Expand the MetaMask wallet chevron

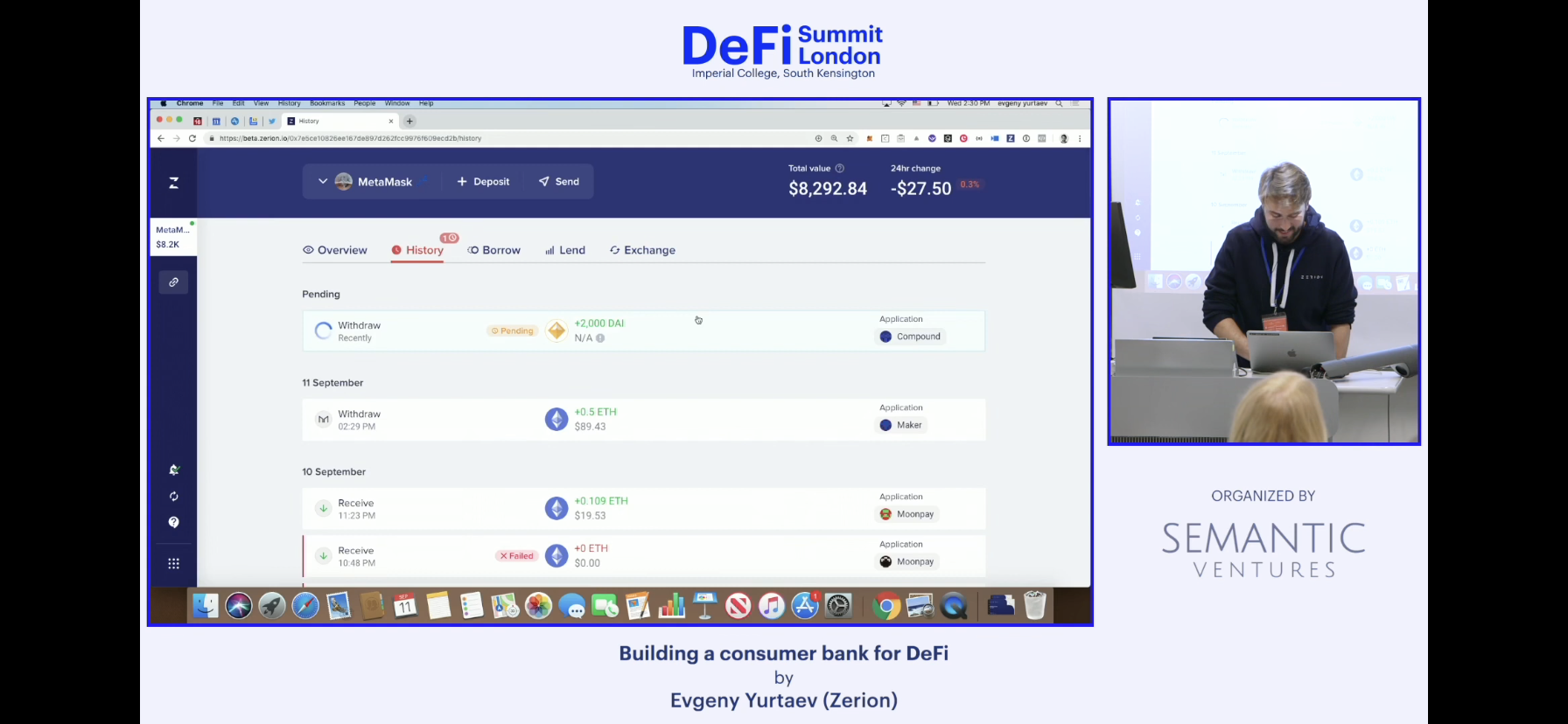pos(323,181)
